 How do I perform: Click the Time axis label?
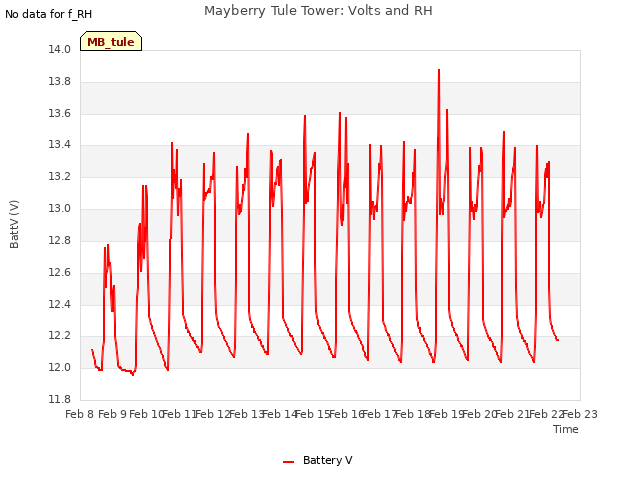tap(566, 429)
